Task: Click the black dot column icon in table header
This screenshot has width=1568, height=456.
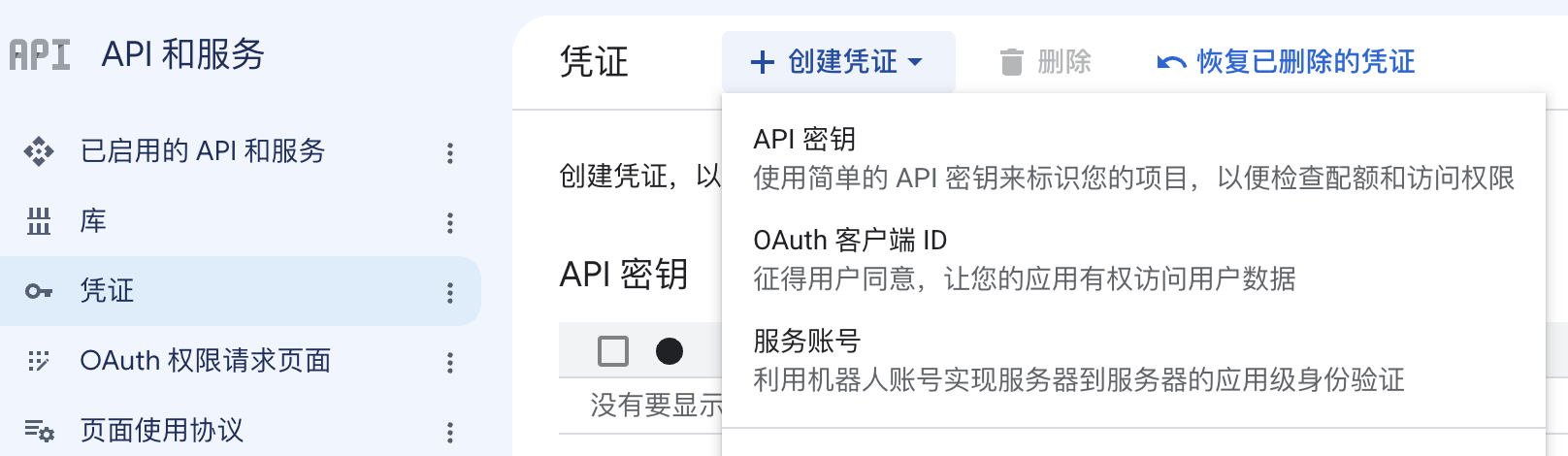Action: [x=670, y=350]
